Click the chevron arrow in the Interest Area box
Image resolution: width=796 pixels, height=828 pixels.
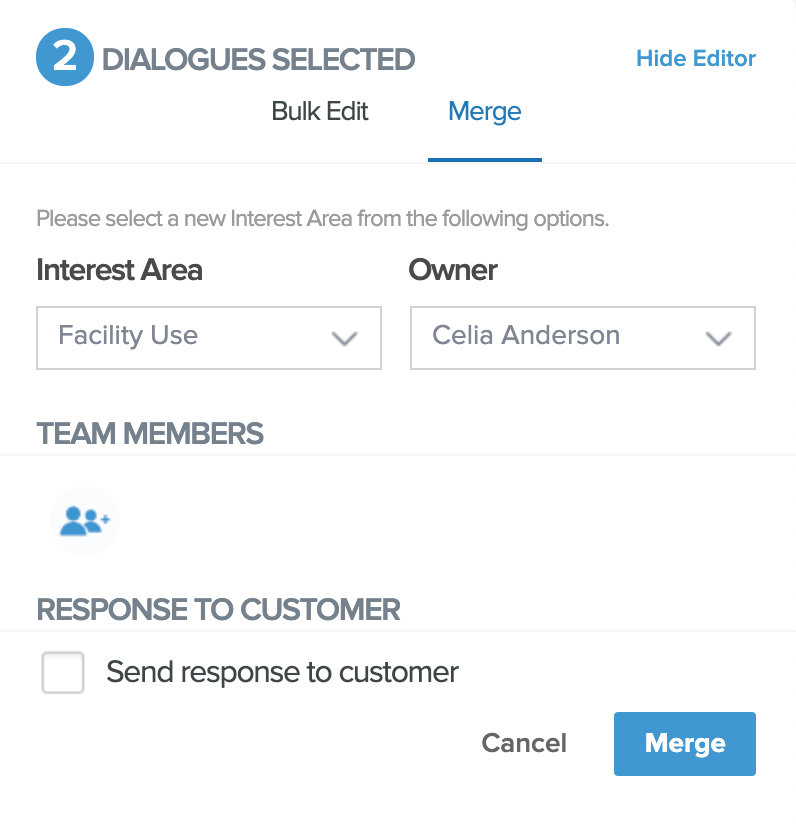345,338
